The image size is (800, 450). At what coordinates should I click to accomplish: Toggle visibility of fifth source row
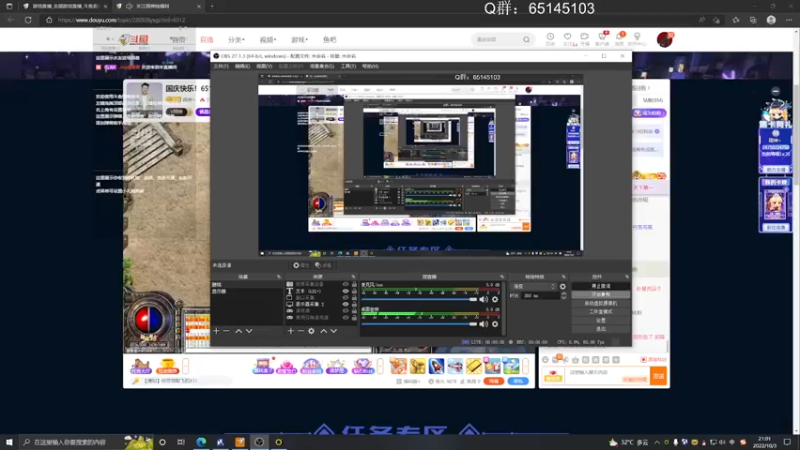click(x=345, y=311)
